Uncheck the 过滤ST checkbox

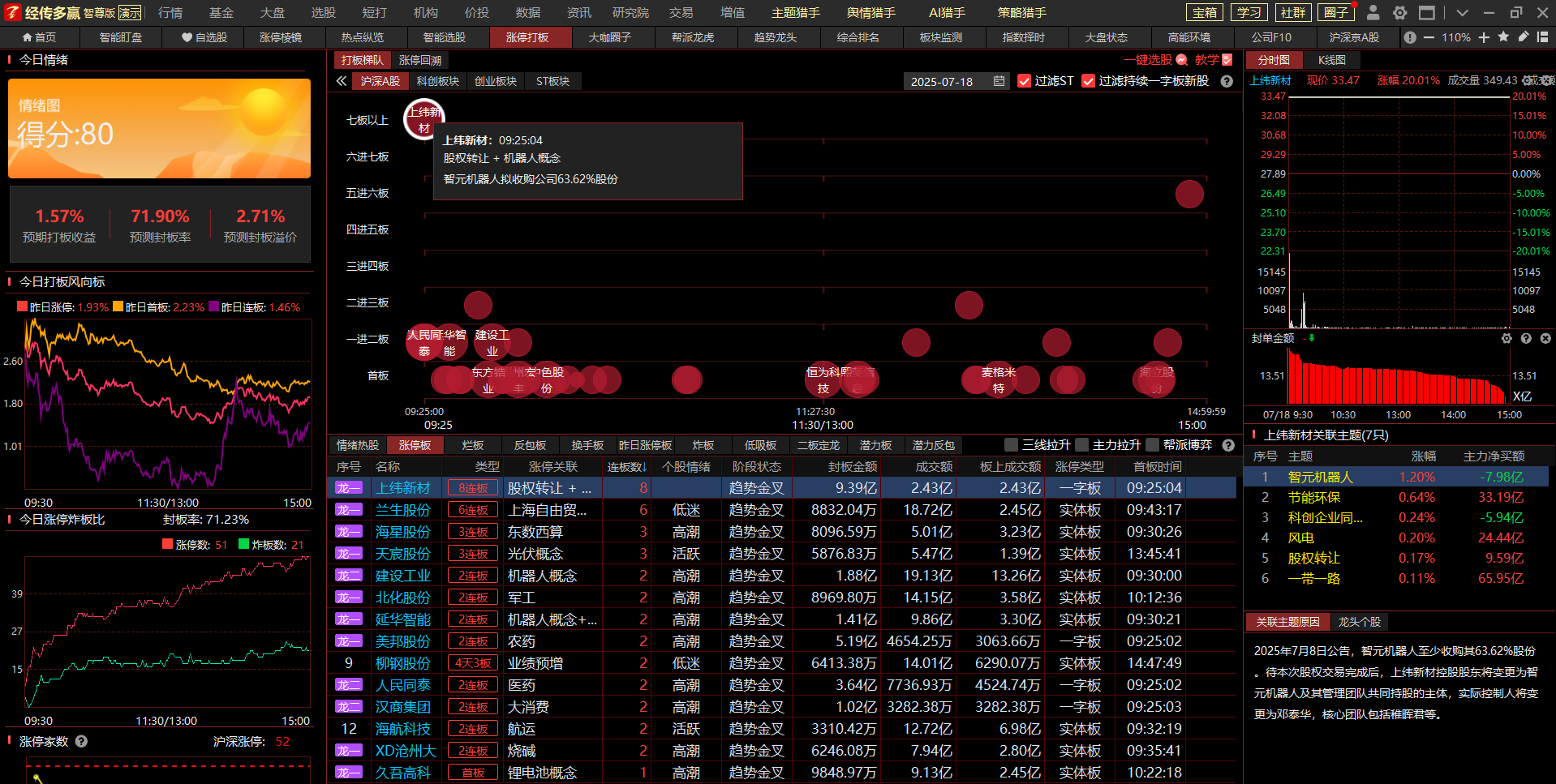pos(1024,81)
